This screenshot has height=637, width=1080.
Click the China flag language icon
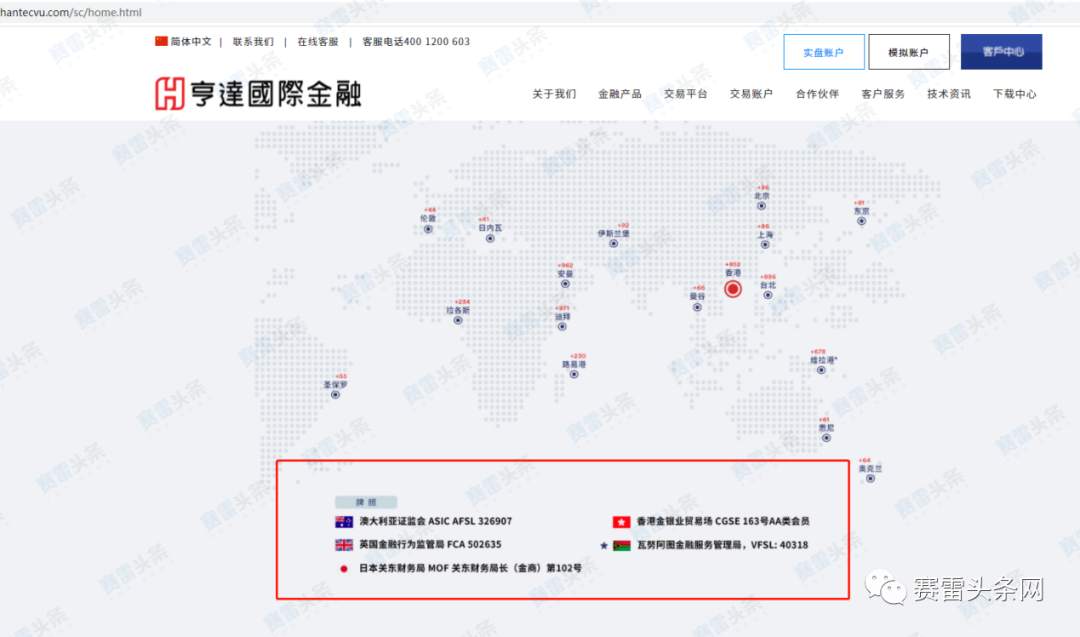point(161,41)
